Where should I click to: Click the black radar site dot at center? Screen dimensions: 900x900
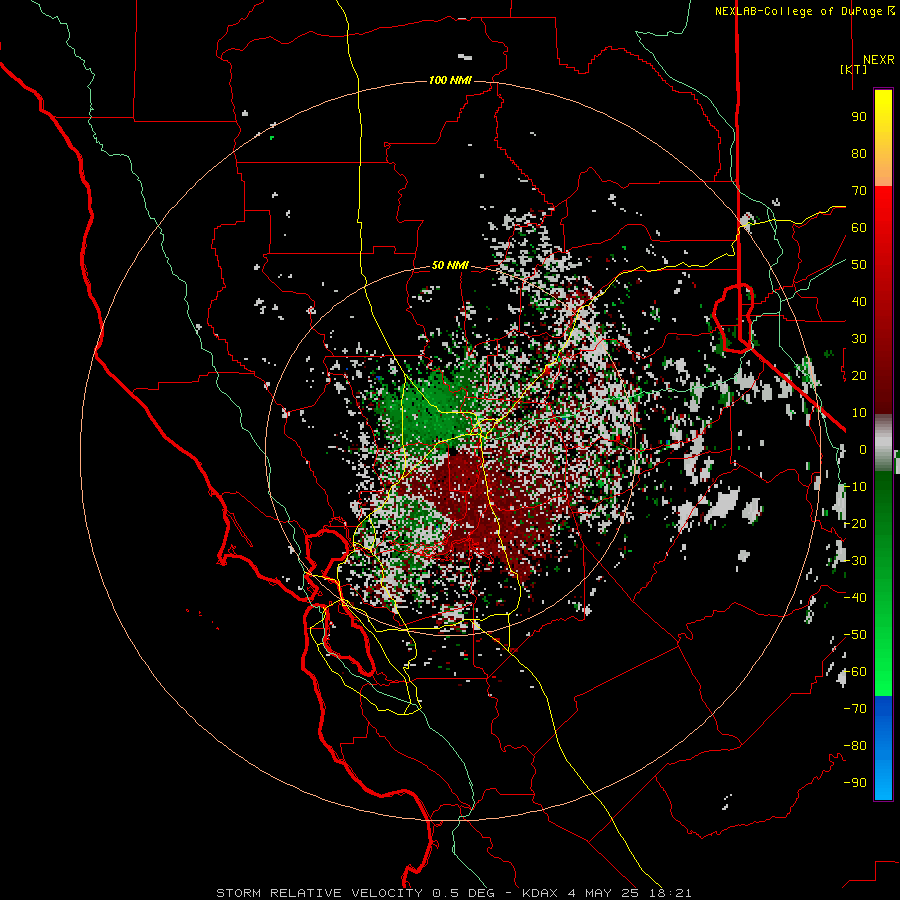(x=452, y=451)
